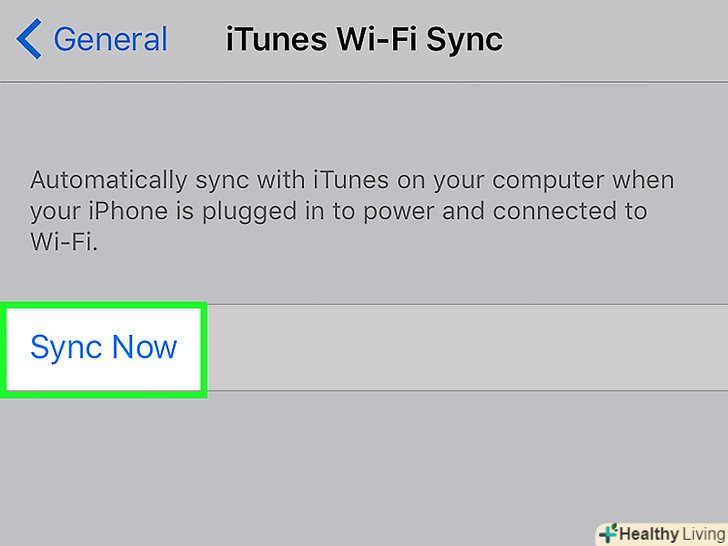Click empty row space right of Sync Now
This screenshot has width=728, height=546.
click(x=460, y=347)
